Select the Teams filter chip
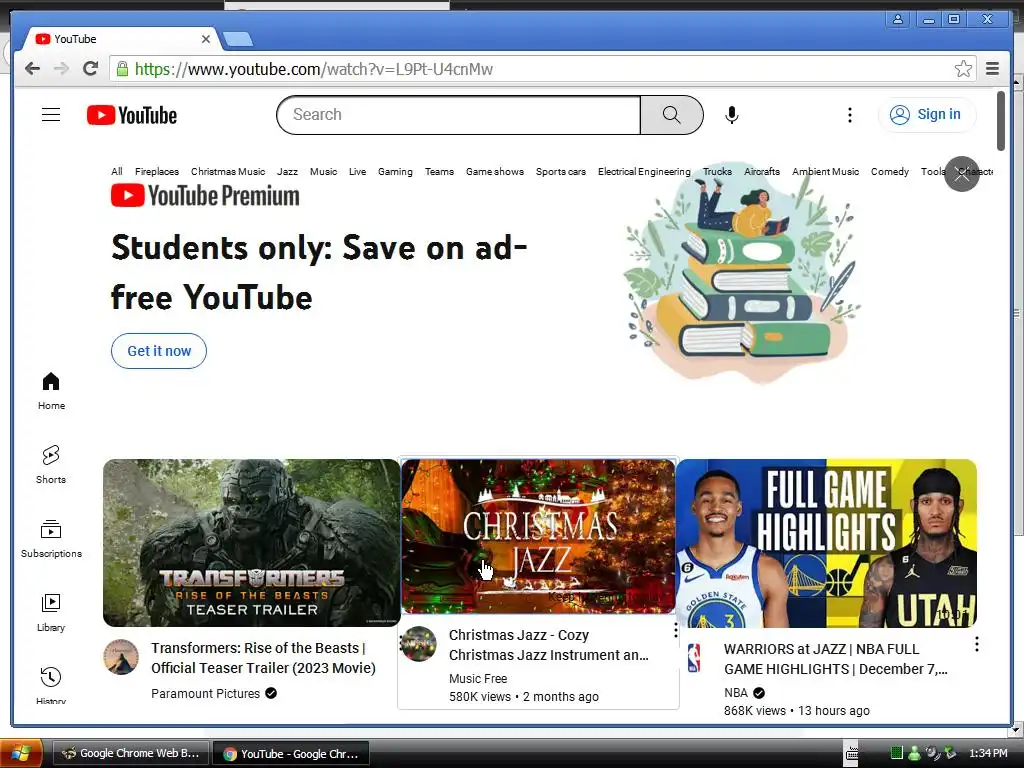This screenshot has height=768, width=1024. pos(439,172)
